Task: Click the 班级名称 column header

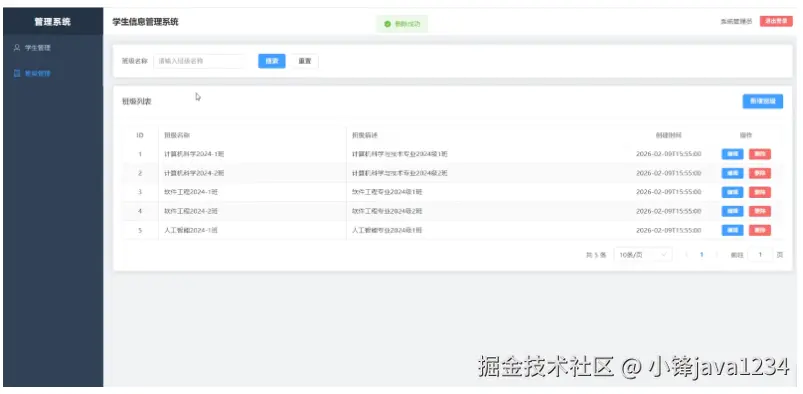Action: [x=177, y=135]
